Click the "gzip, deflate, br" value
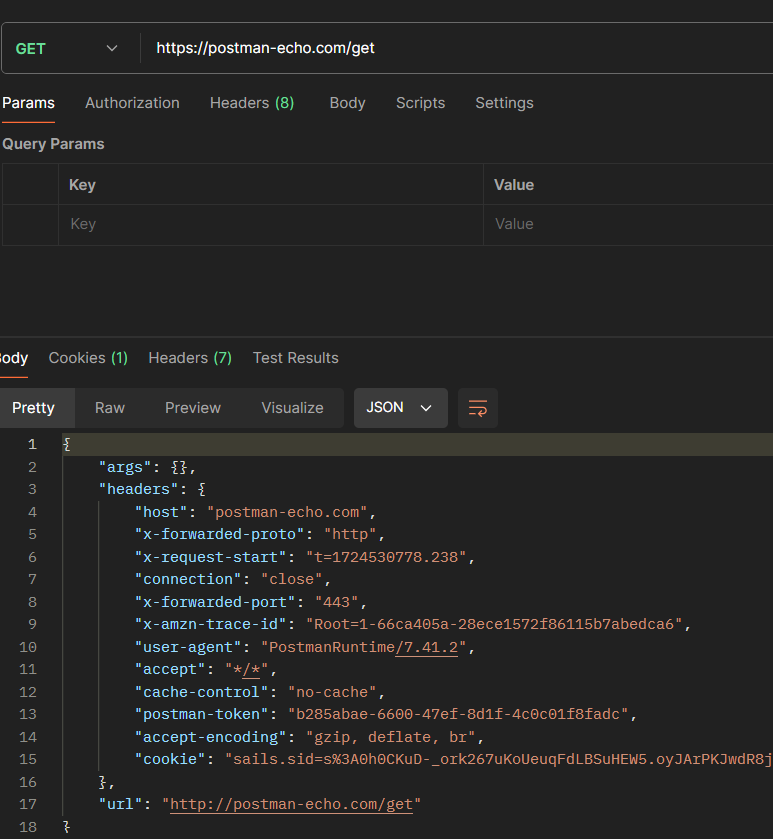The height and width of the screenshot is (839, 773). (391, 737)
